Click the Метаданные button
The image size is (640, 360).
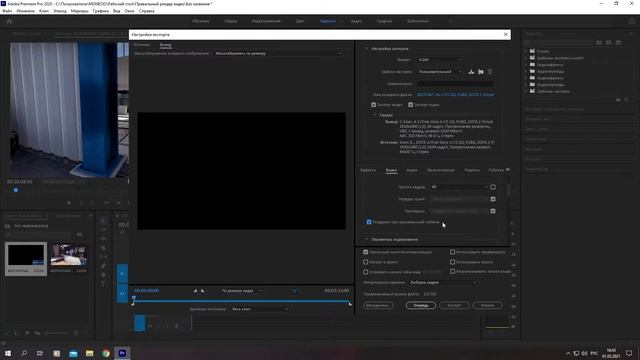(378, 305)
